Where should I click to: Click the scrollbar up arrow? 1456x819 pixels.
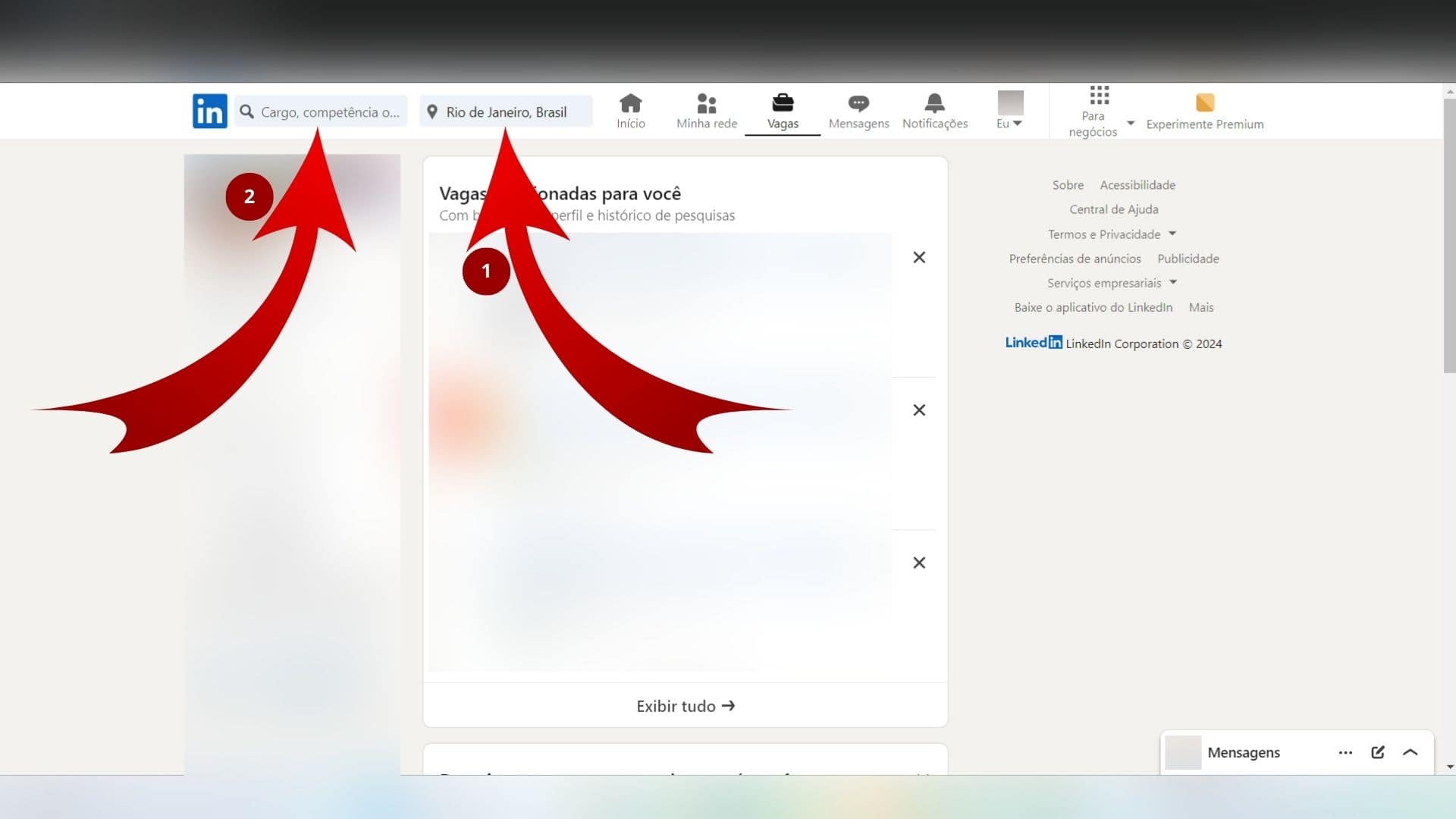click(x=1449, y=92)
